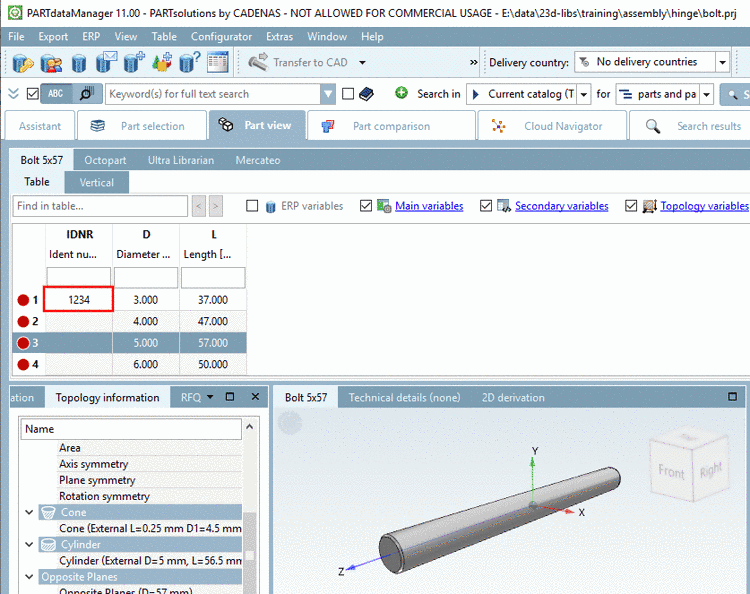Switch to Part selection tab

[x=142, y=126]
